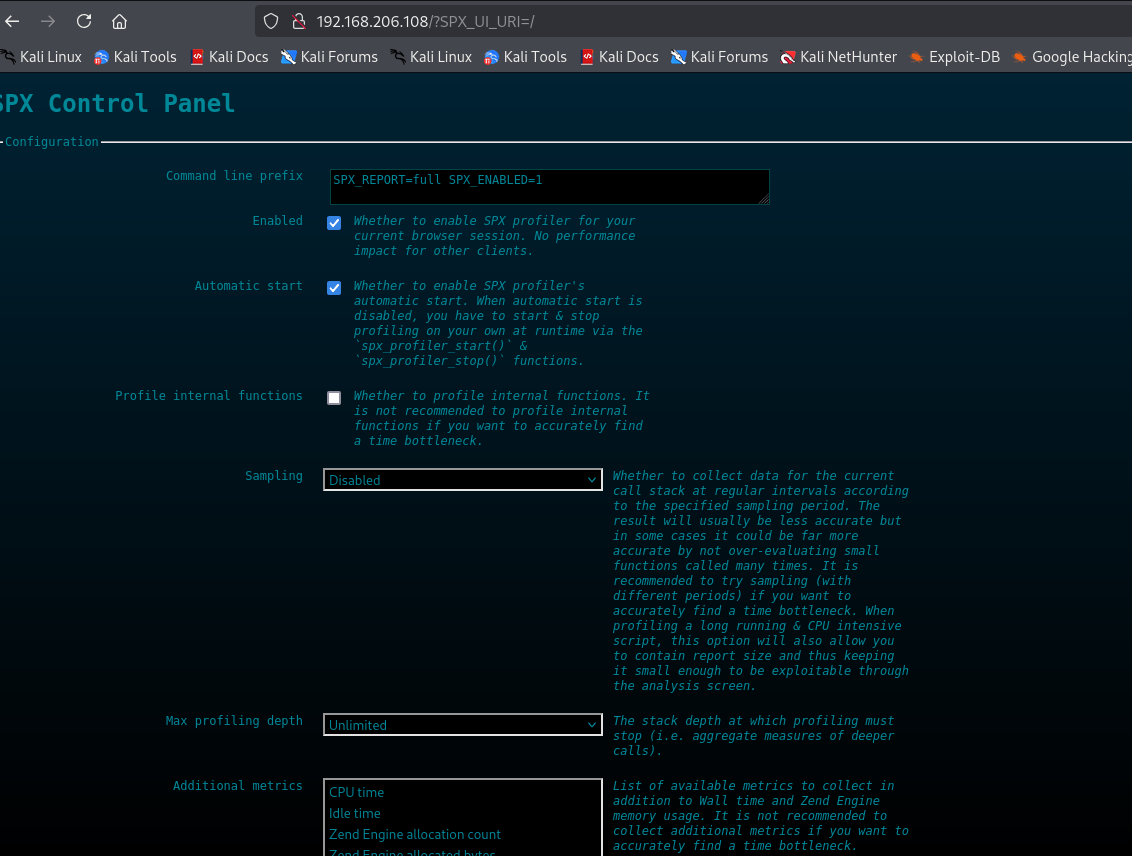The width and height of the screenshot is (1132, 856).
Task: Uncheck the Enabled checkbox
Action: click(334, 223)
